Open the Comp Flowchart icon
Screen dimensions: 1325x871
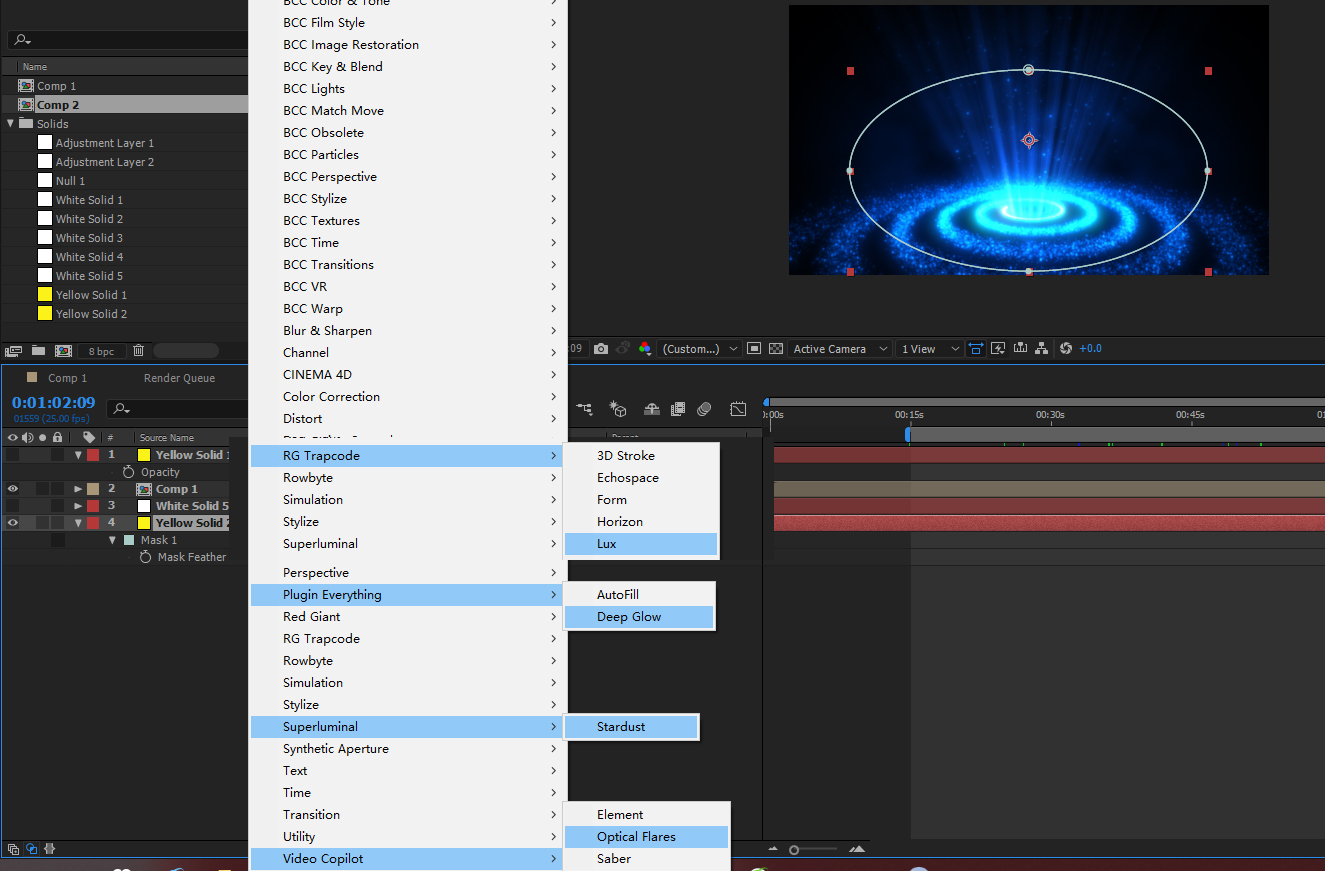coord(1042,349)
